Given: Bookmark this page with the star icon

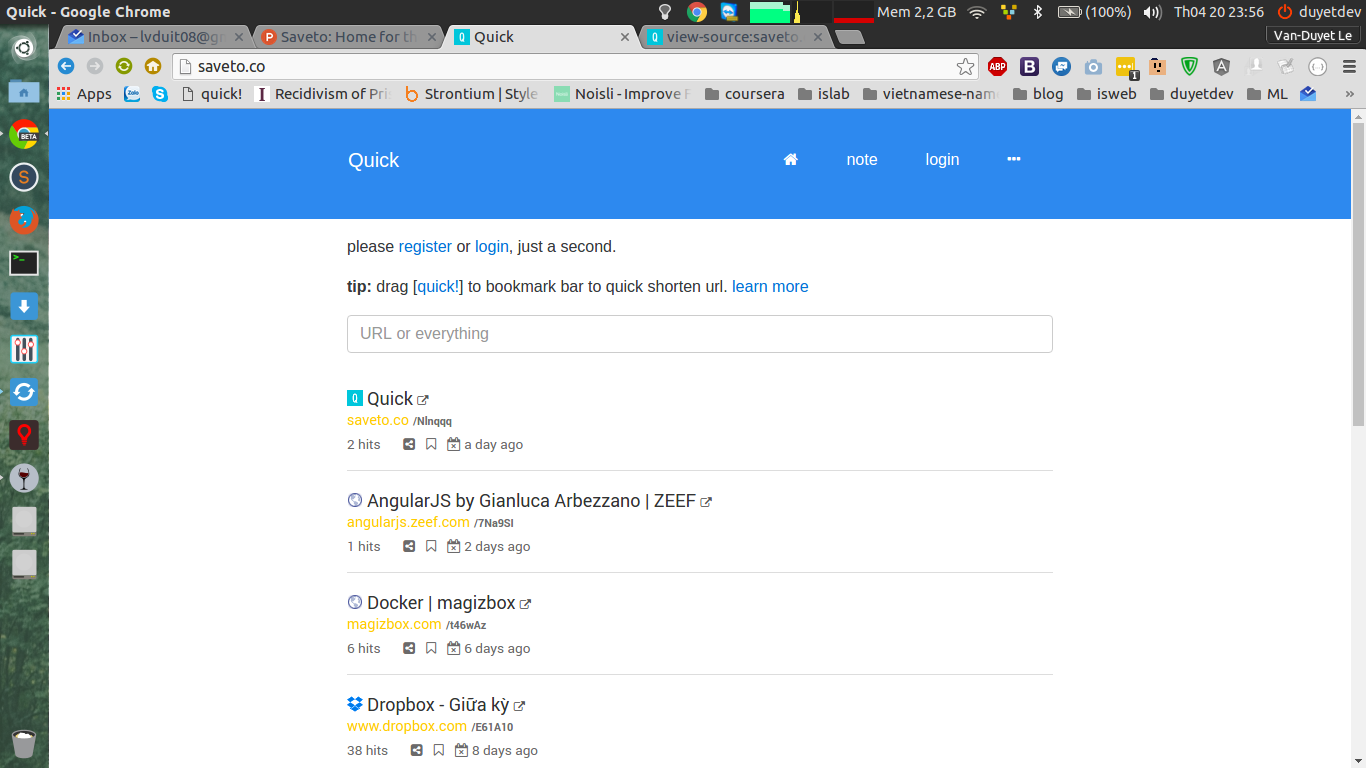Looking at the screenshot, I should [x=965, y=66].
